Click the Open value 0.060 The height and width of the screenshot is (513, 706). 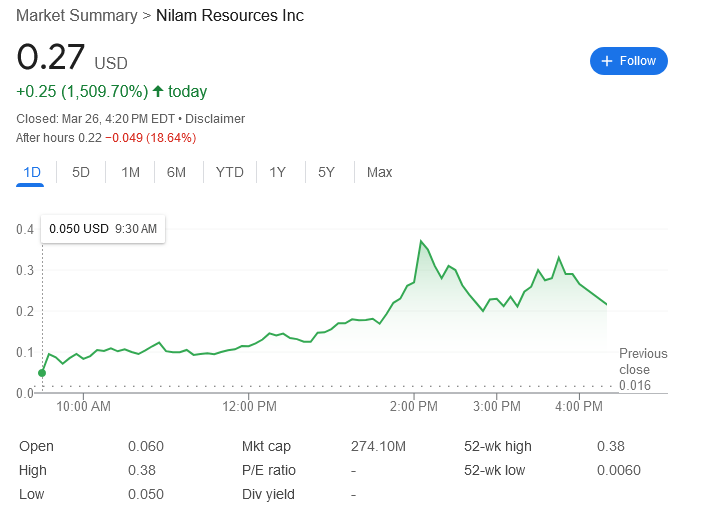point(146,446)
